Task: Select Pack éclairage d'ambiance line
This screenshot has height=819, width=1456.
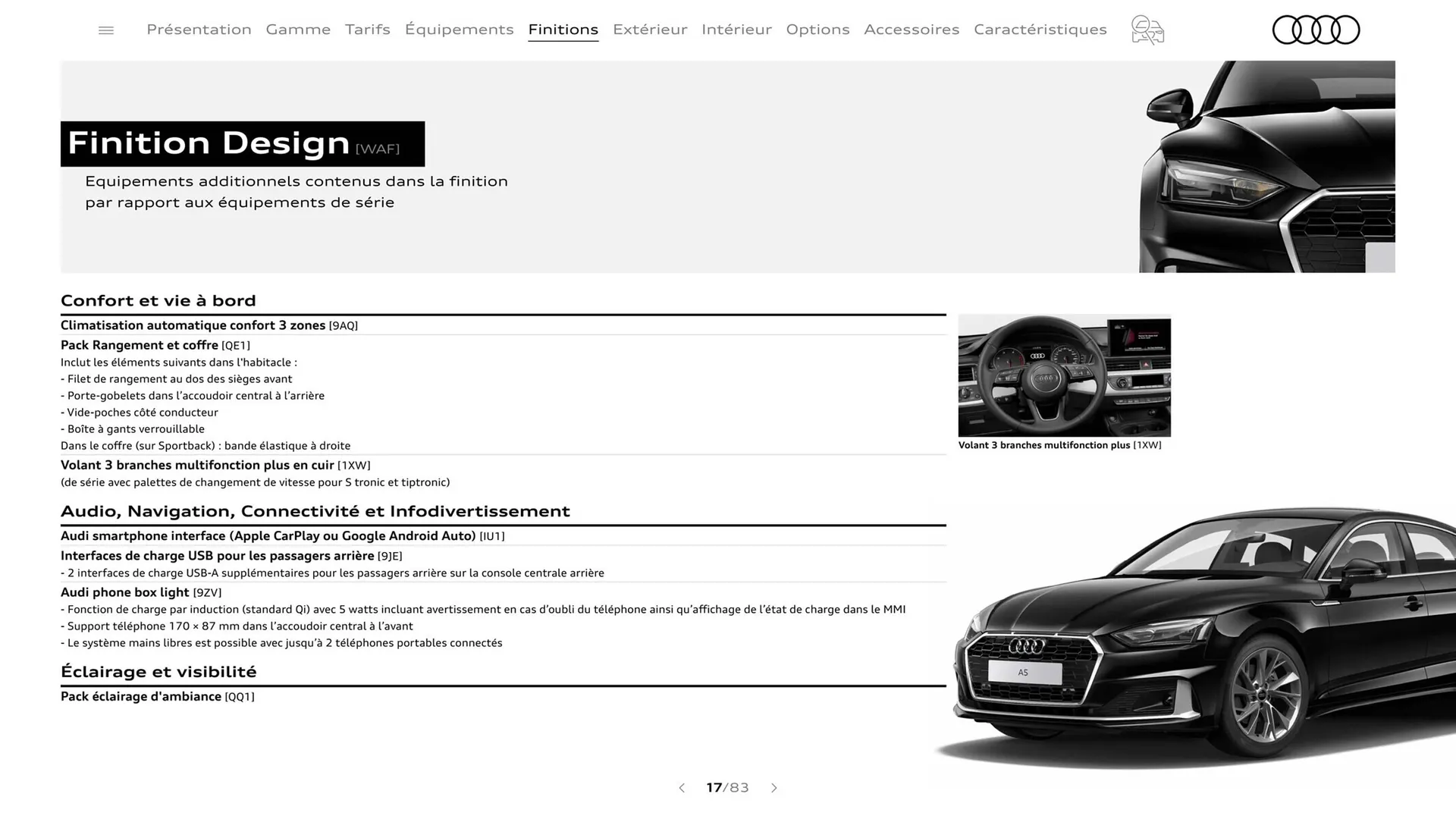Action: pyautogui.click(x=158, y=696)
